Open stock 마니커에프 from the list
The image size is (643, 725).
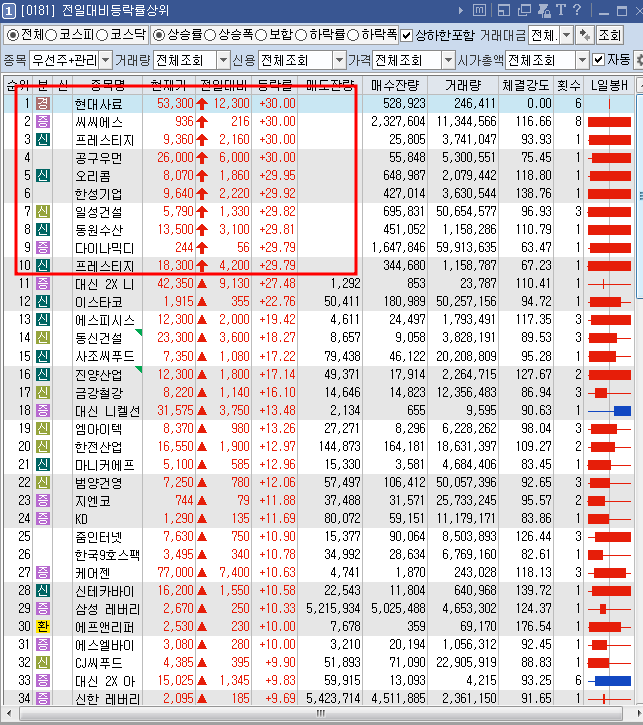coord(104,465)
